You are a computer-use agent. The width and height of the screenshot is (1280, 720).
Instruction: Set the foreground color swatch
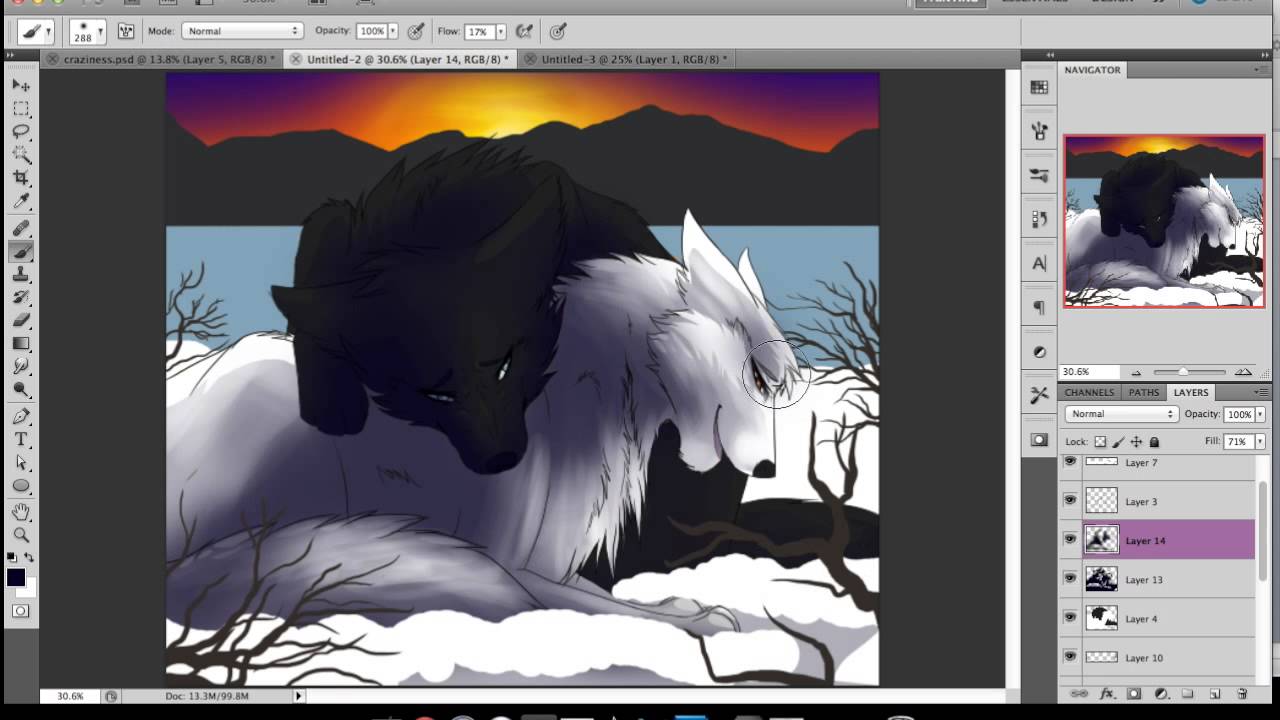pyautogui.click(x=15, y=577)
